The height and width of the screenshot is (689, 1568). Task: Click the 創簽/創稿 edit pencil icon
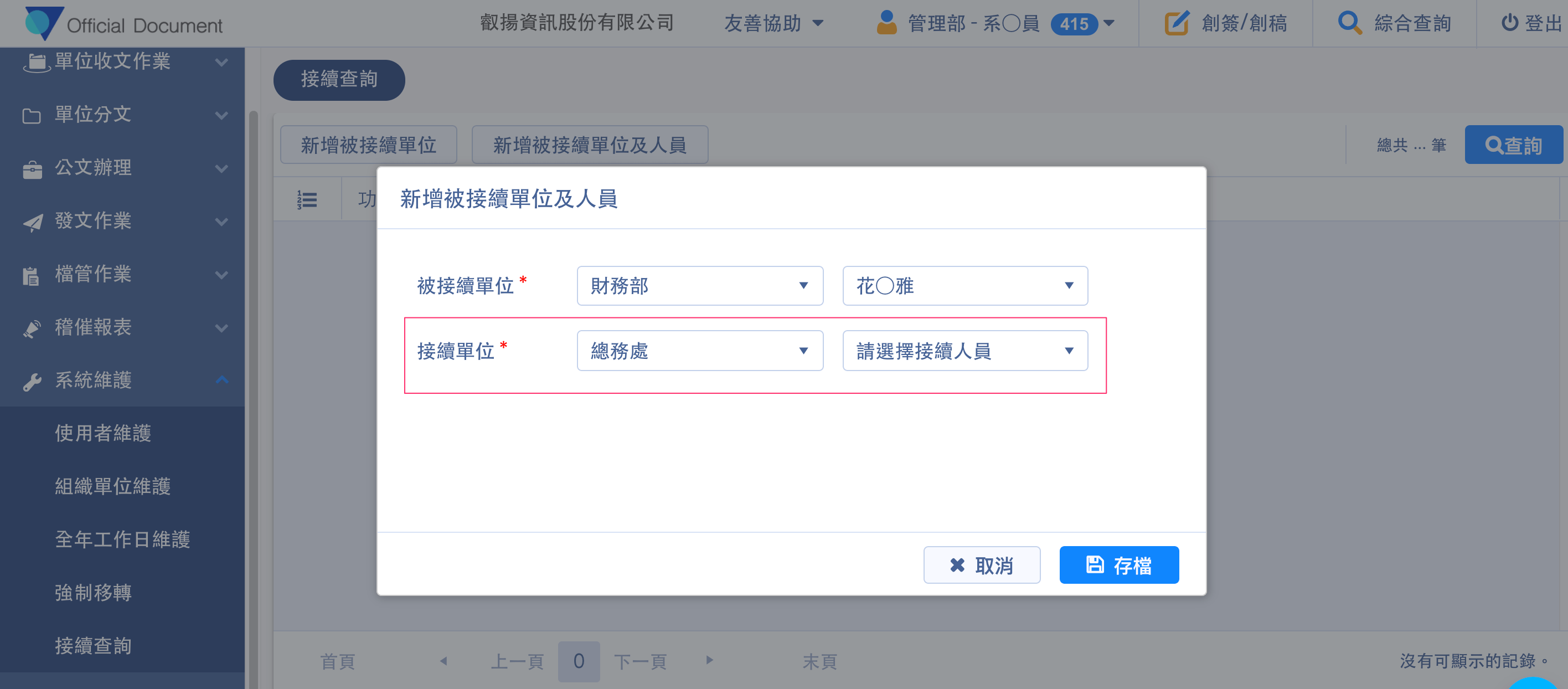coord(1176,23)
